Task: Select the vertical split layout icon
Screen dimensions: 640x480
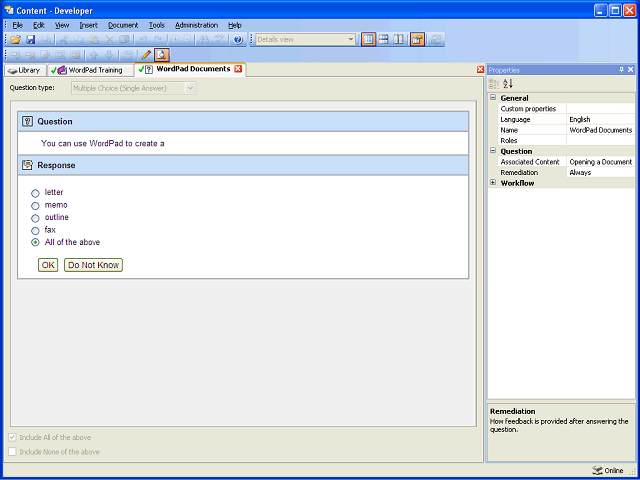Action: click(398, 40)
